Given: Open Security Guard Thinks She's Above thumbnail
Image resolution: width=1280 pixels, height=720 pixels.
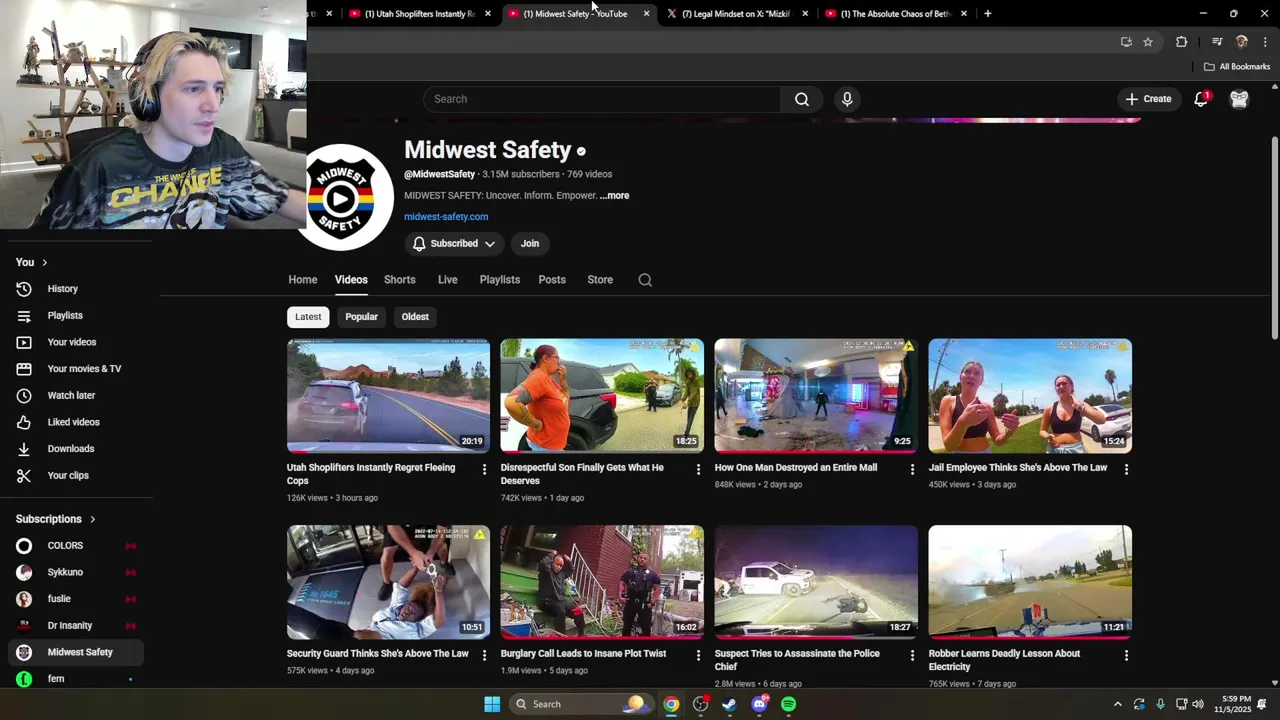Looking at the screenshot, I should (388, 582).
